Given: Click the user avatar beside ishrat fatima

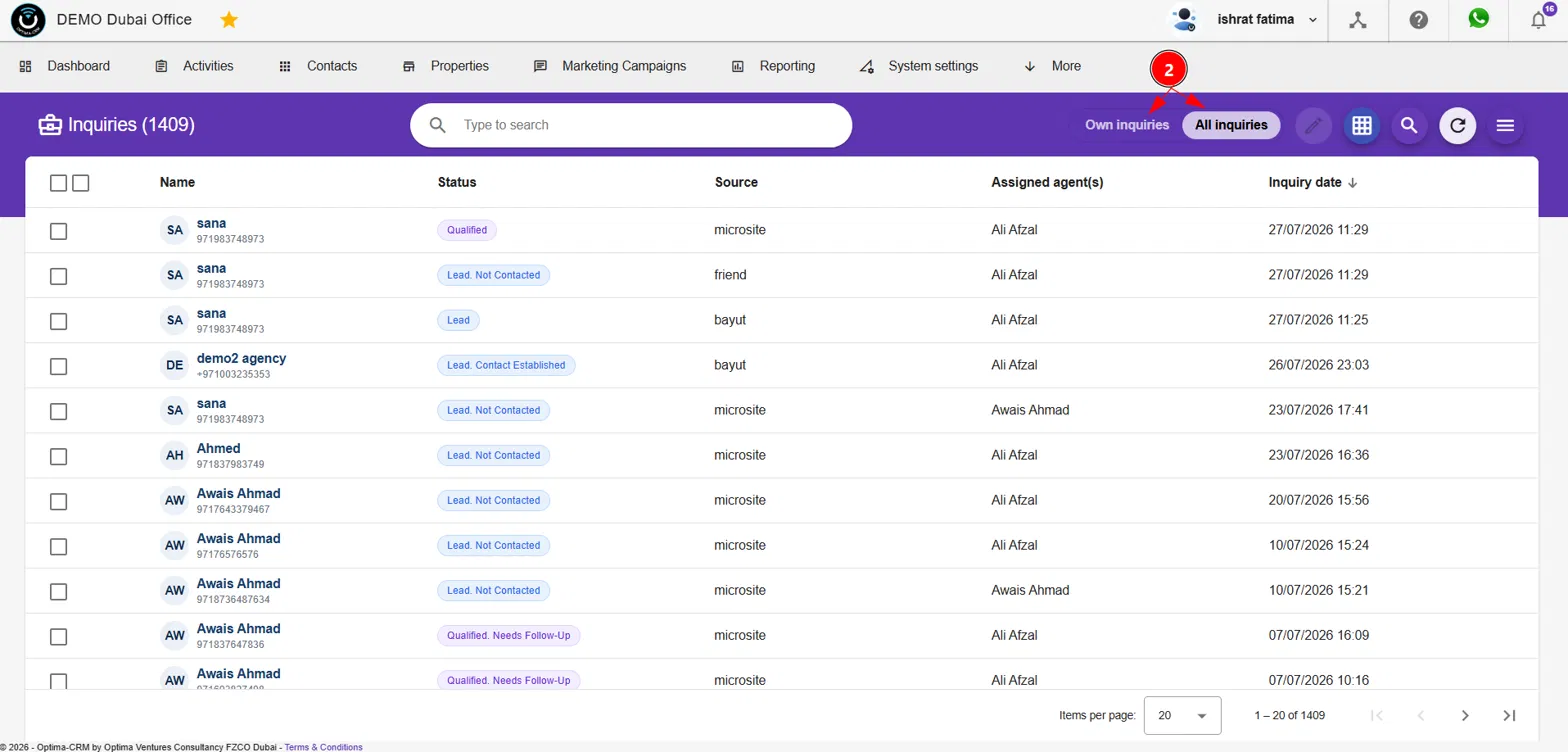Looking at the screenshot, I should [x=1184, y=20].
